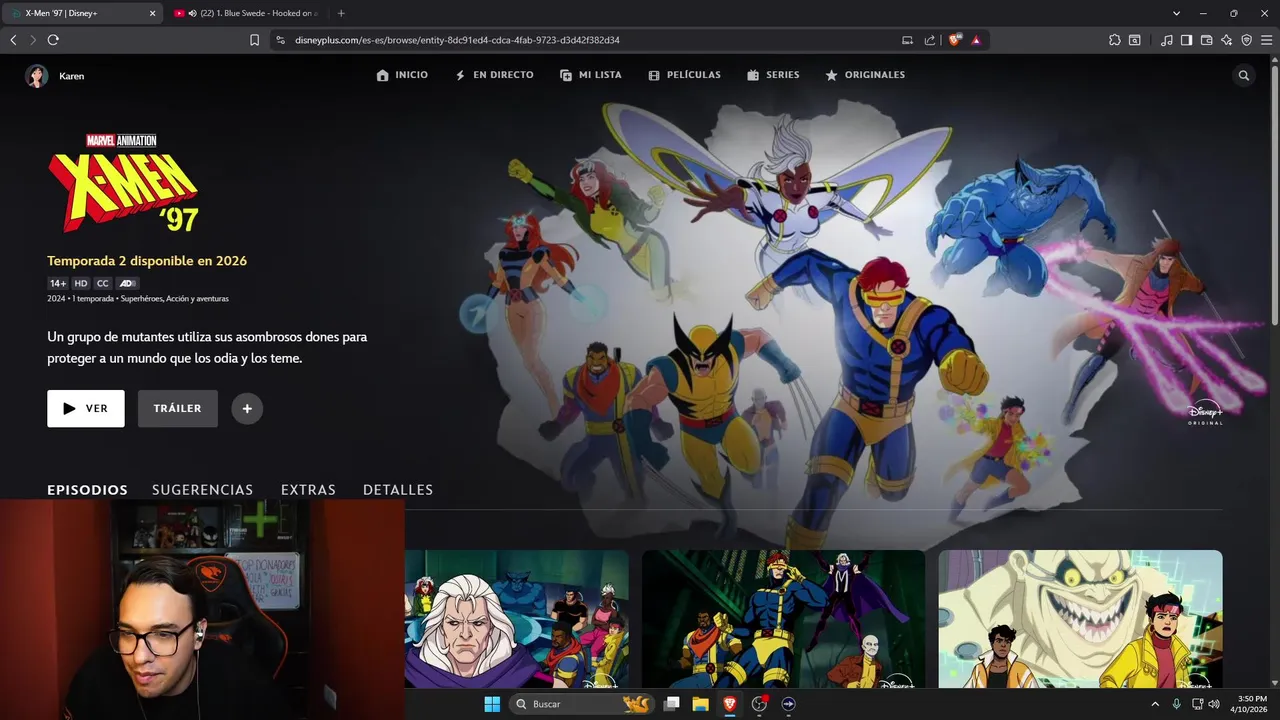
Task: Open episode thumbnail with grinning monster and Jubilee
Action: (x=1080, y=619)
